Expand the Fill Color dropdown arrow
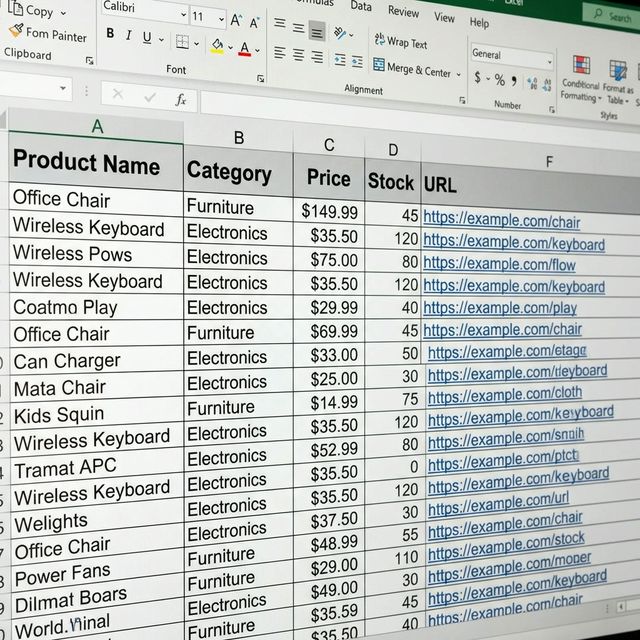Screen dimensions: 640x640 [x=230, y=47]
